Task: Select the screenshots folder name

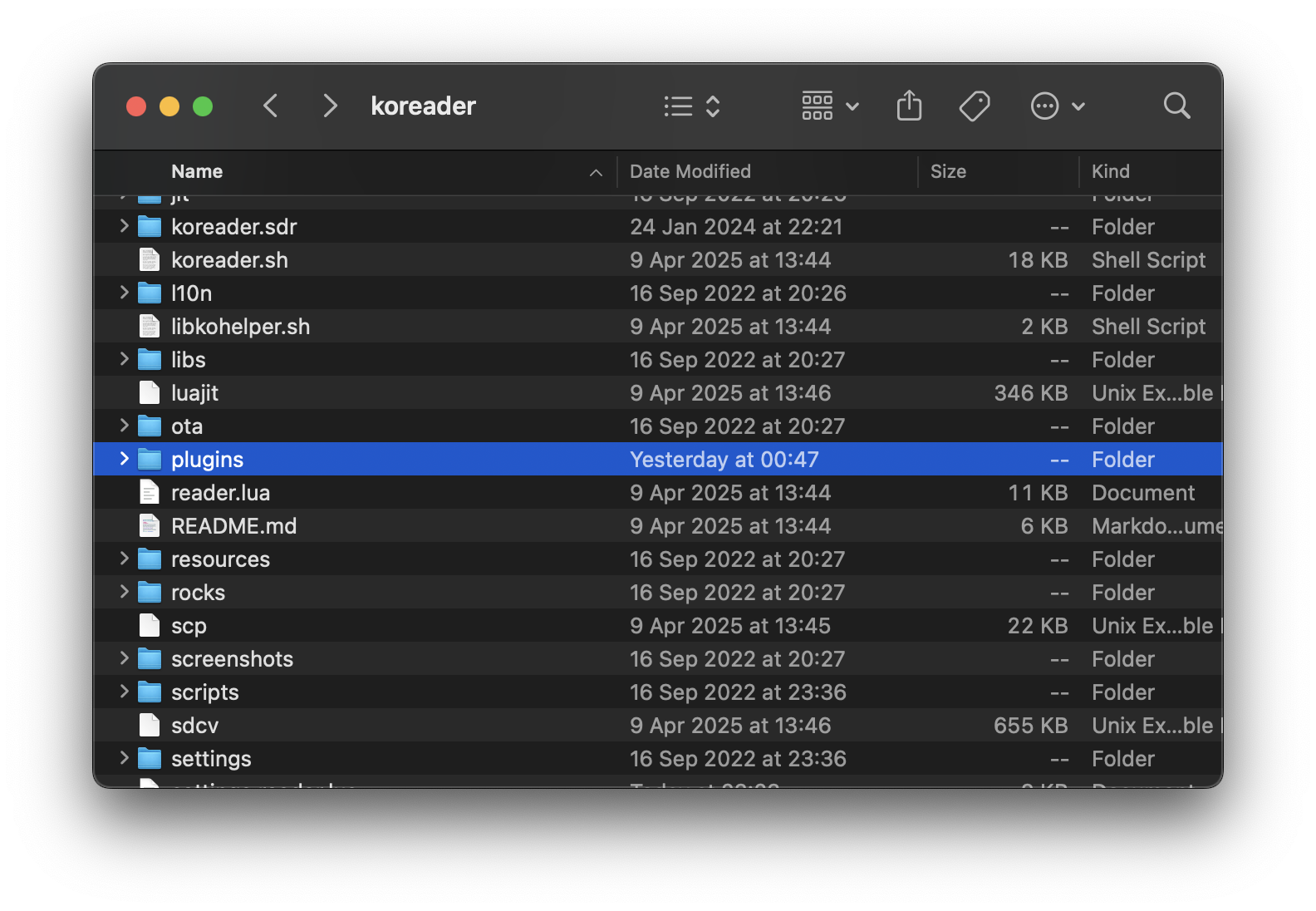Action: tap(232, 659)
